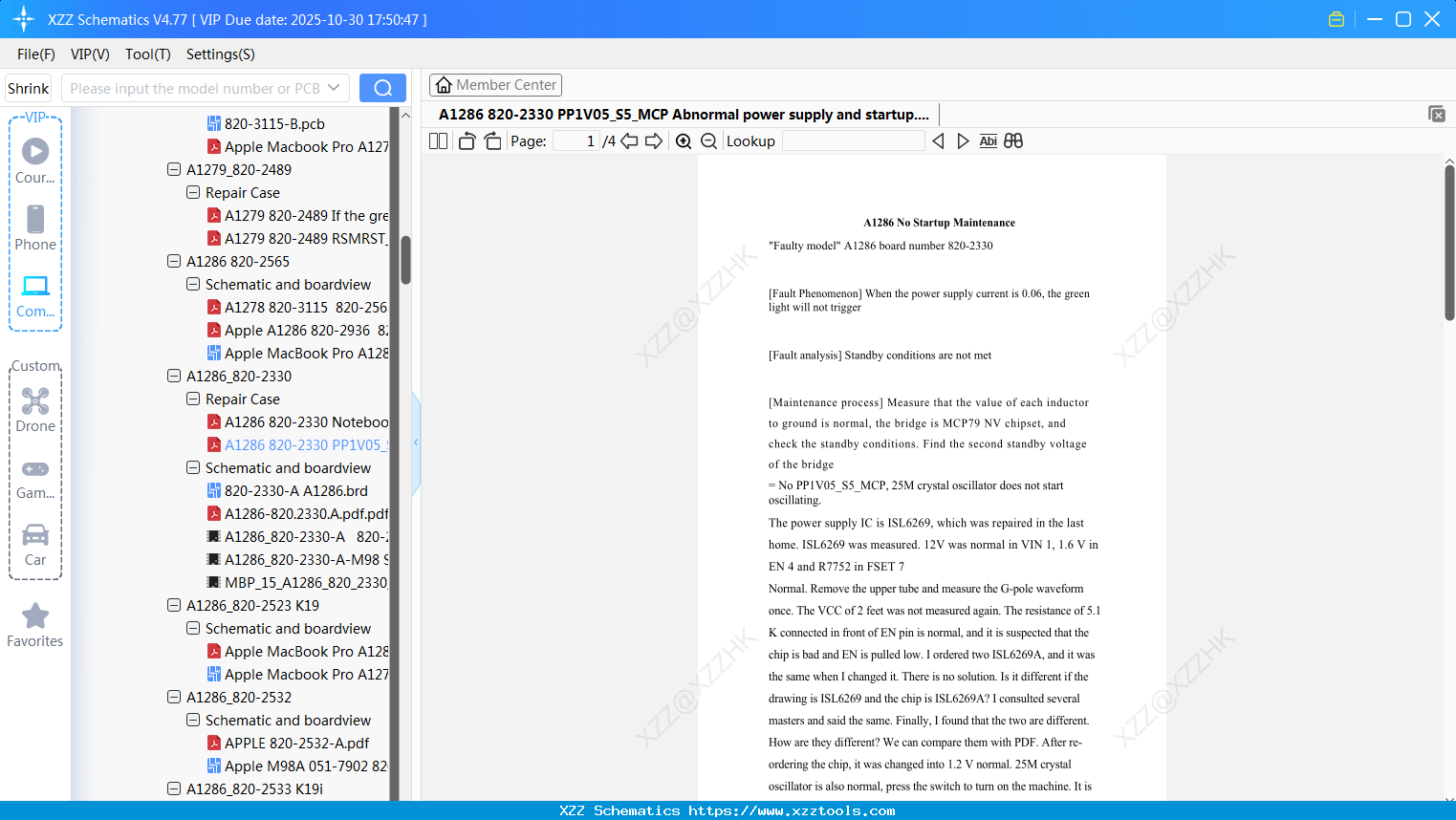
Task: Open the Game console category
Action: coord(35,480)
